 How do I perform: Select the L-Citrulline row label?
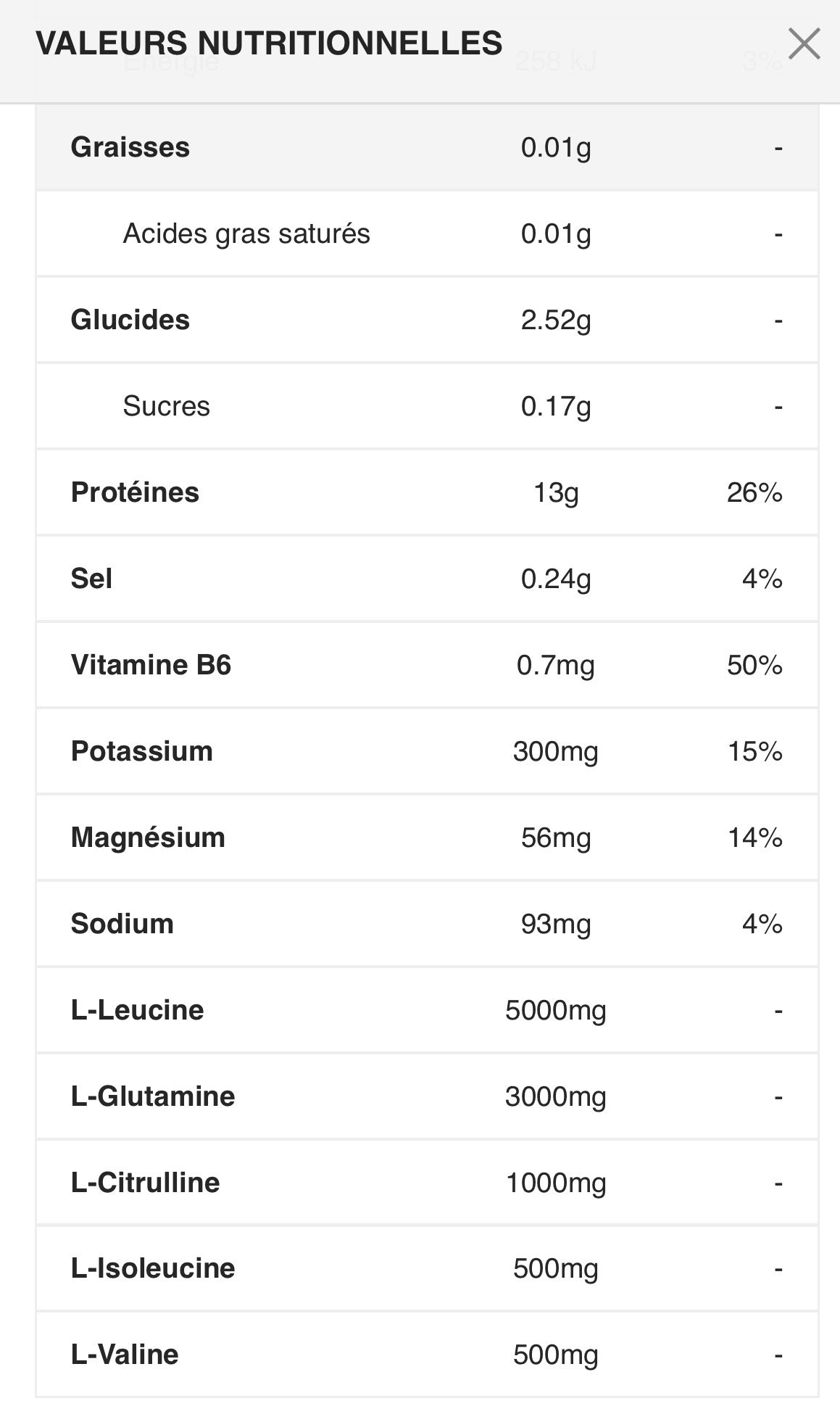(x=145, y=1183)
